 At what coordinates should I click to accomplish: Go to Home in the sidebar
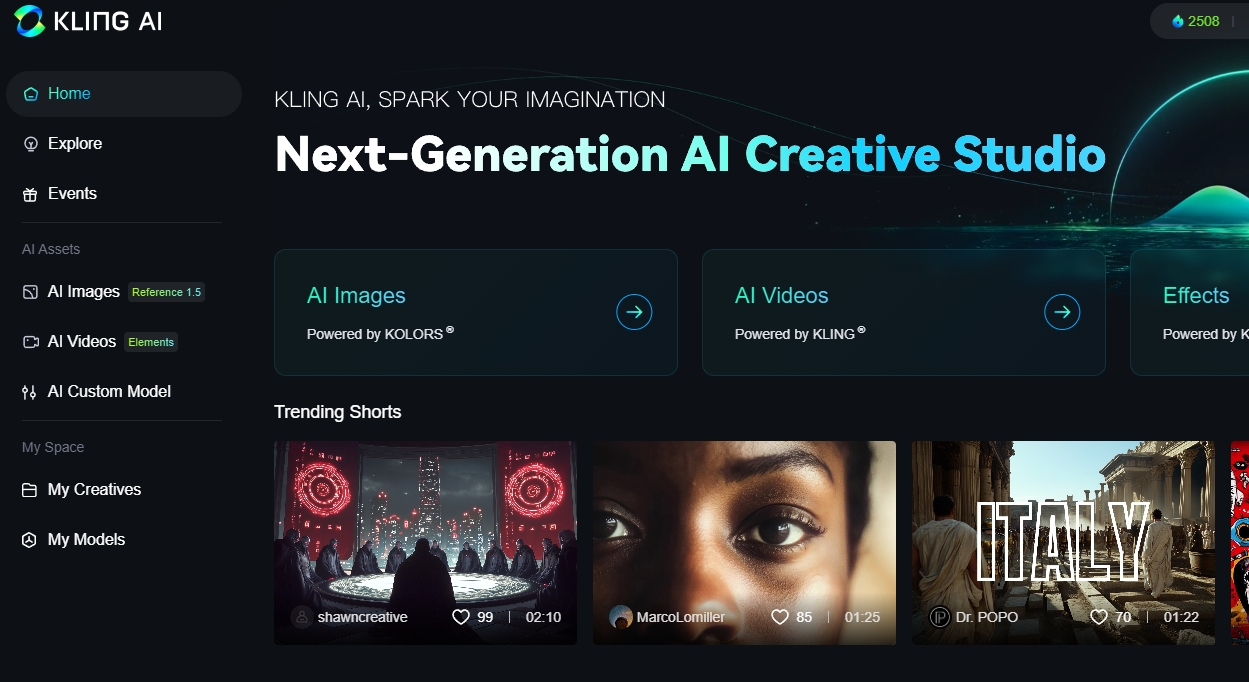124,94
